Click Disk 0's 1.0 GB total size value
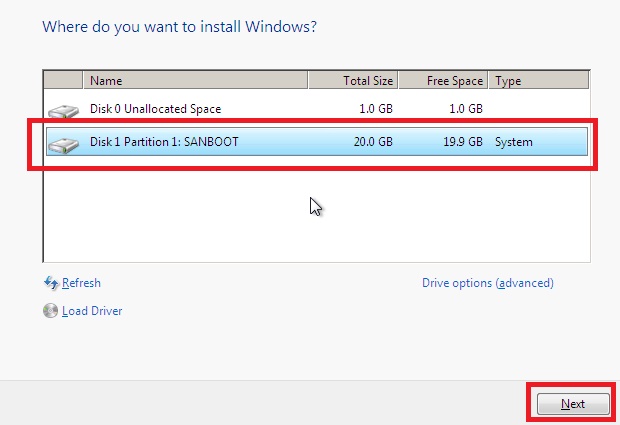Viewport: 620px width, 425px height. coord(376,109)
